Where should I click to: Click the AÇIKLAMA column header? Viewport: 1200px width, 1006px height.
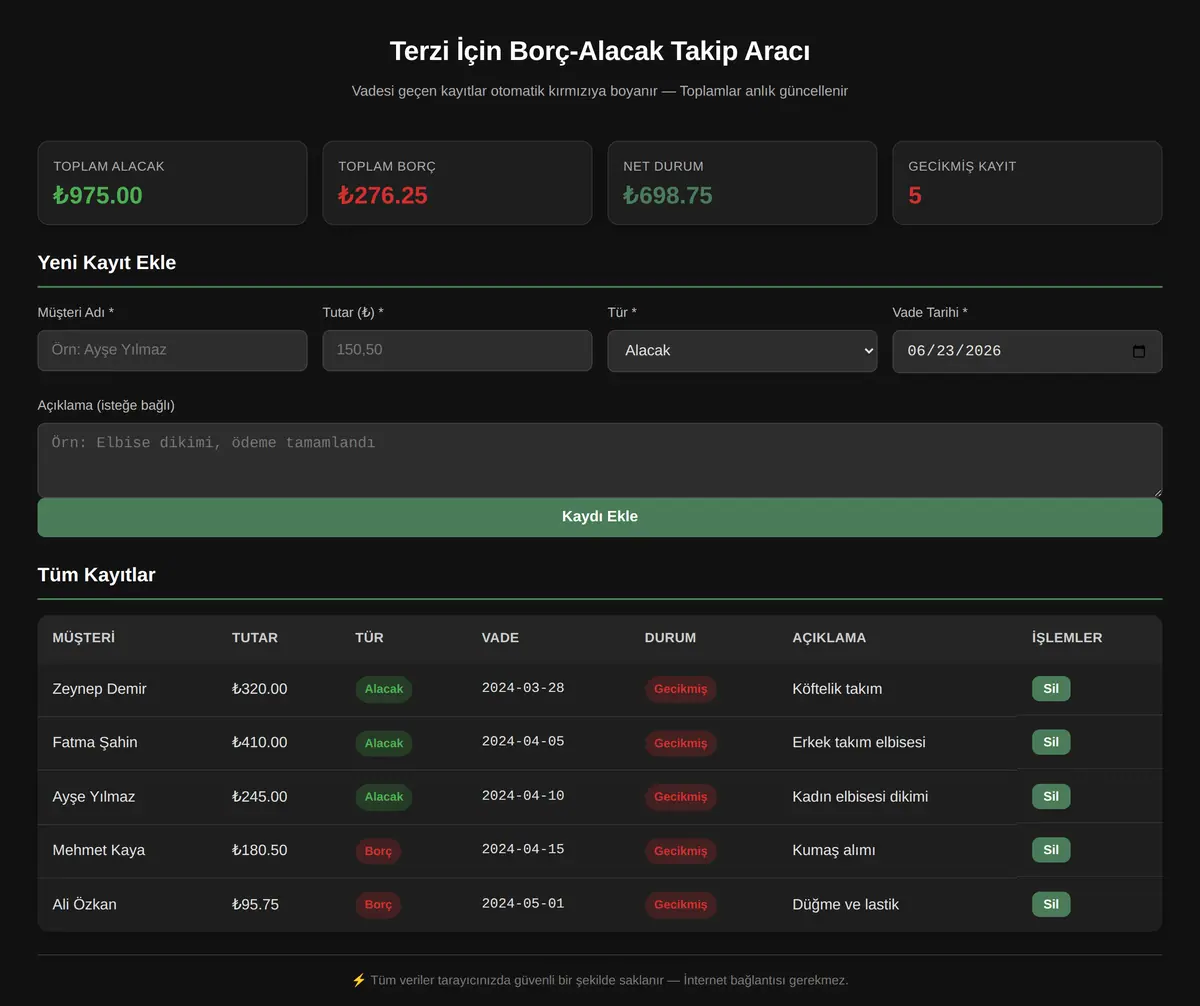click(x=829, y=638)
